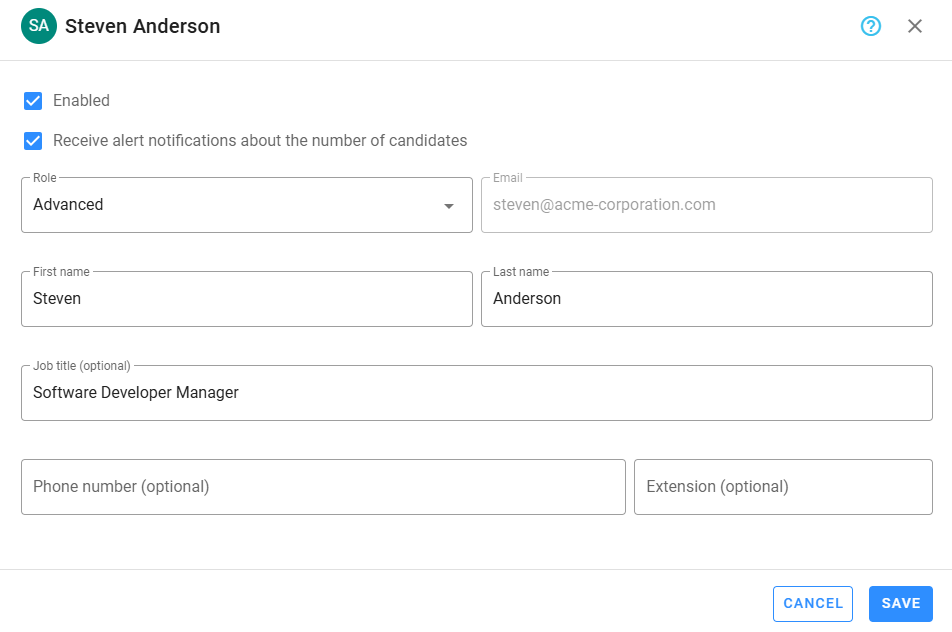Expand the Role dropdown arrow
Image resolution: width=952 pixels, height=632 pixels.
click(x=449, y=206)
